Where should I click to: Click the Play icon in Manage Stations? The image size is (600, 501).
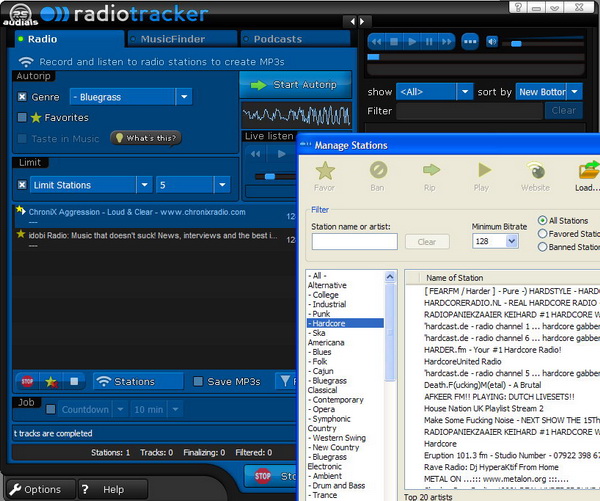[484, 170]
